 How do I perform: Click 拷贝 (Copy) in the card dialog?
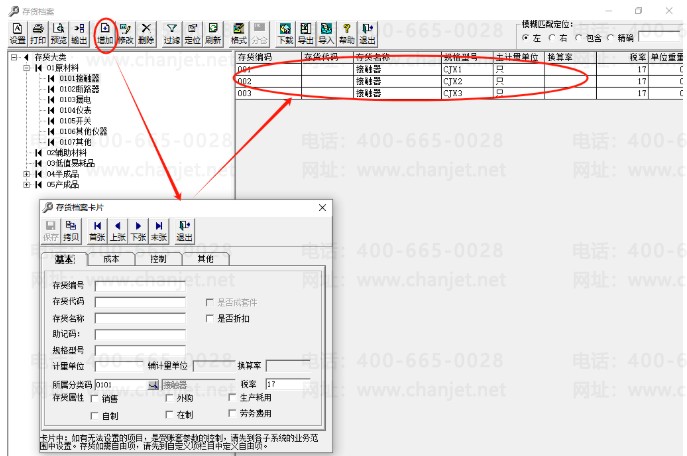tap(71, 231)
